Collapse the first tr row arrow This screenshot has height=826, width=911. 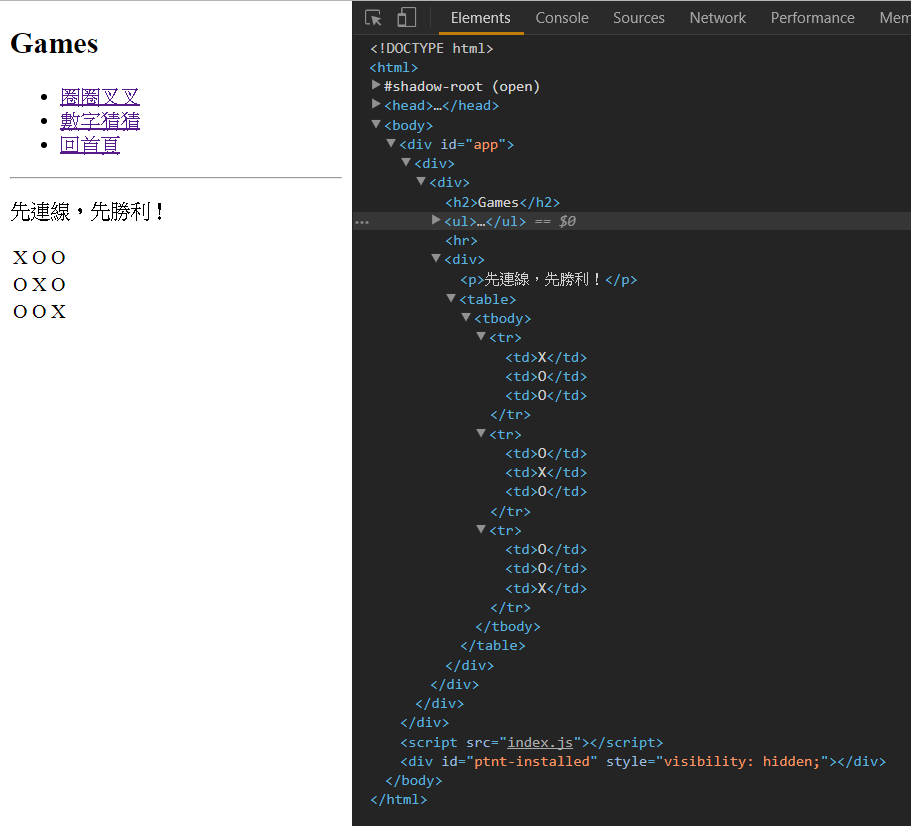pyautogui.click(x=481, y=336)
